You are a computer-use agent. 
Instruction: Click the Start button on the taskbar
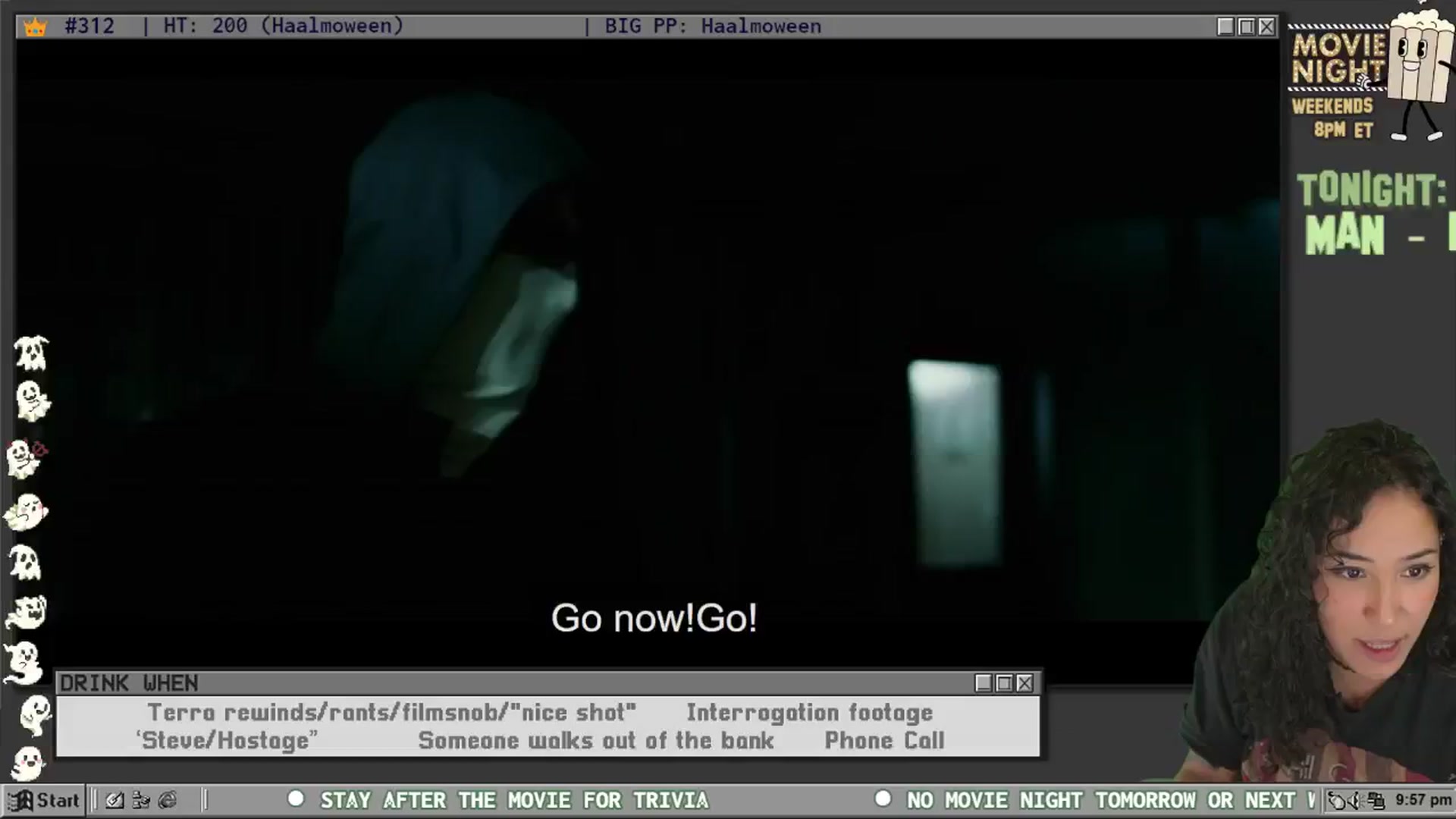click(44, 800)
